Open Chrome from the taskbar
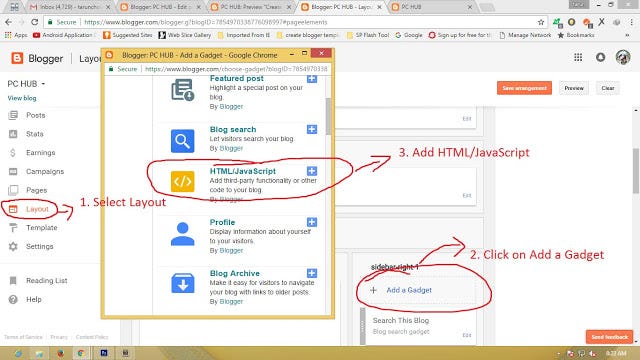 [x=81, y=353]
